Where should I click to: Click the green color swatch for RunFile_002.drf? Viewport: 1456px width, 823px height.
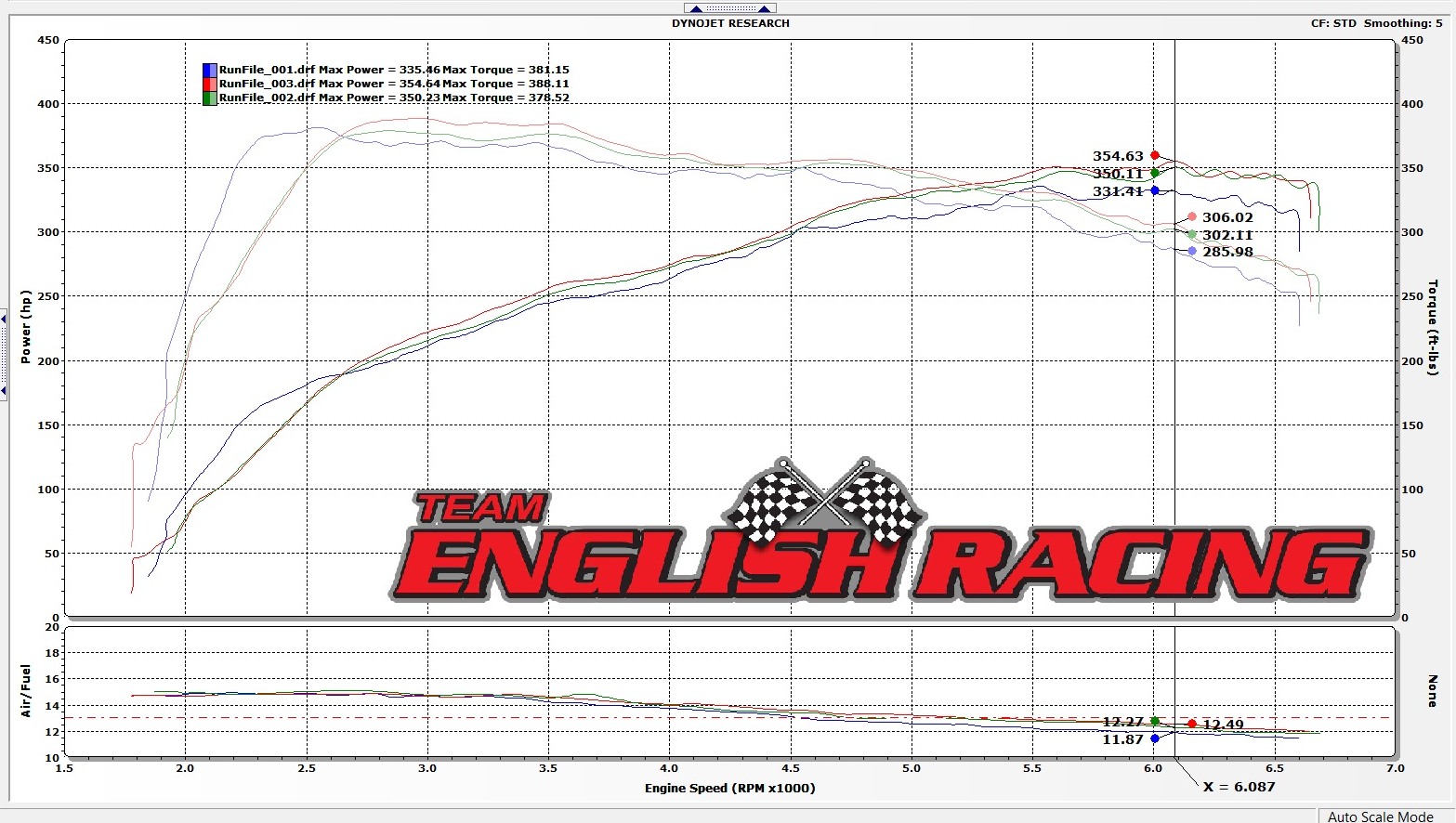[210, 98]
